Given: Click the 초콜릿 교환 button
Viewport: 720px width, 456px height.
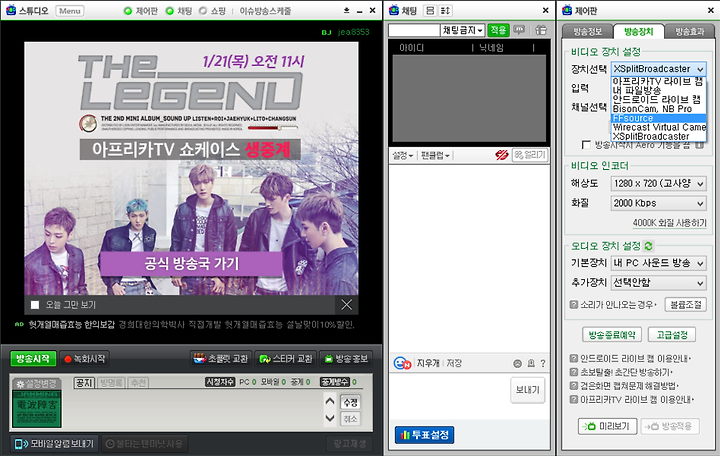Looking at the screenshot, I should [221, 359].
